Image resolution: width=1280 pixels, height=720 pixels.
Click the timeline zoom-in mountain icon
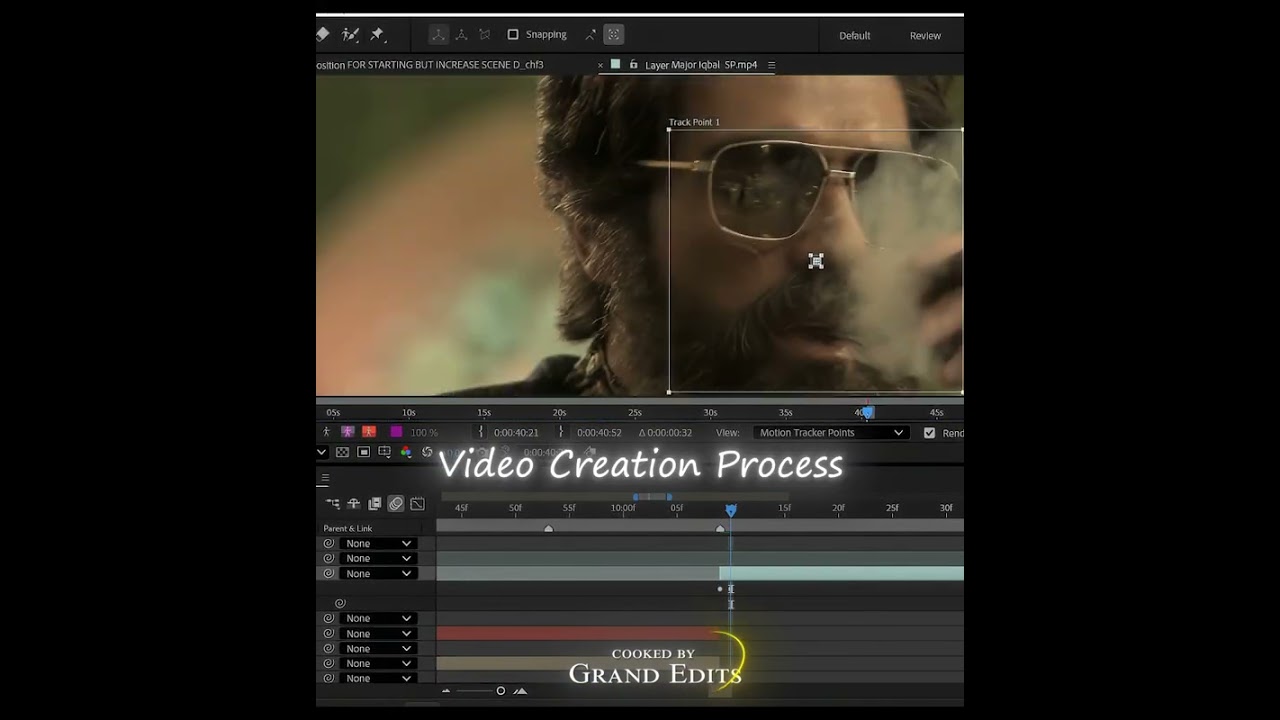point(521,691)
